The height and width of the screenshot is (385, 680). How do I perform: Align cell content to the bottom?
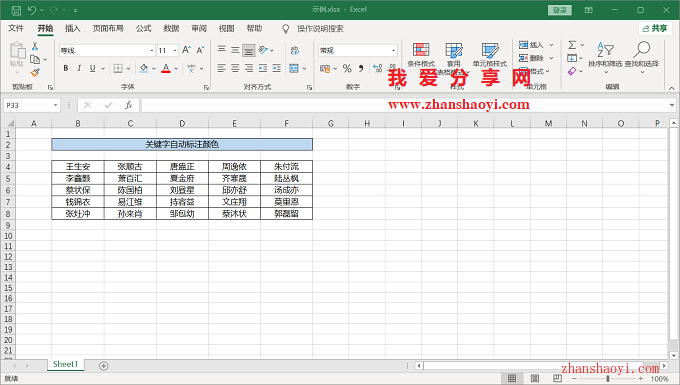pos(248,50)
